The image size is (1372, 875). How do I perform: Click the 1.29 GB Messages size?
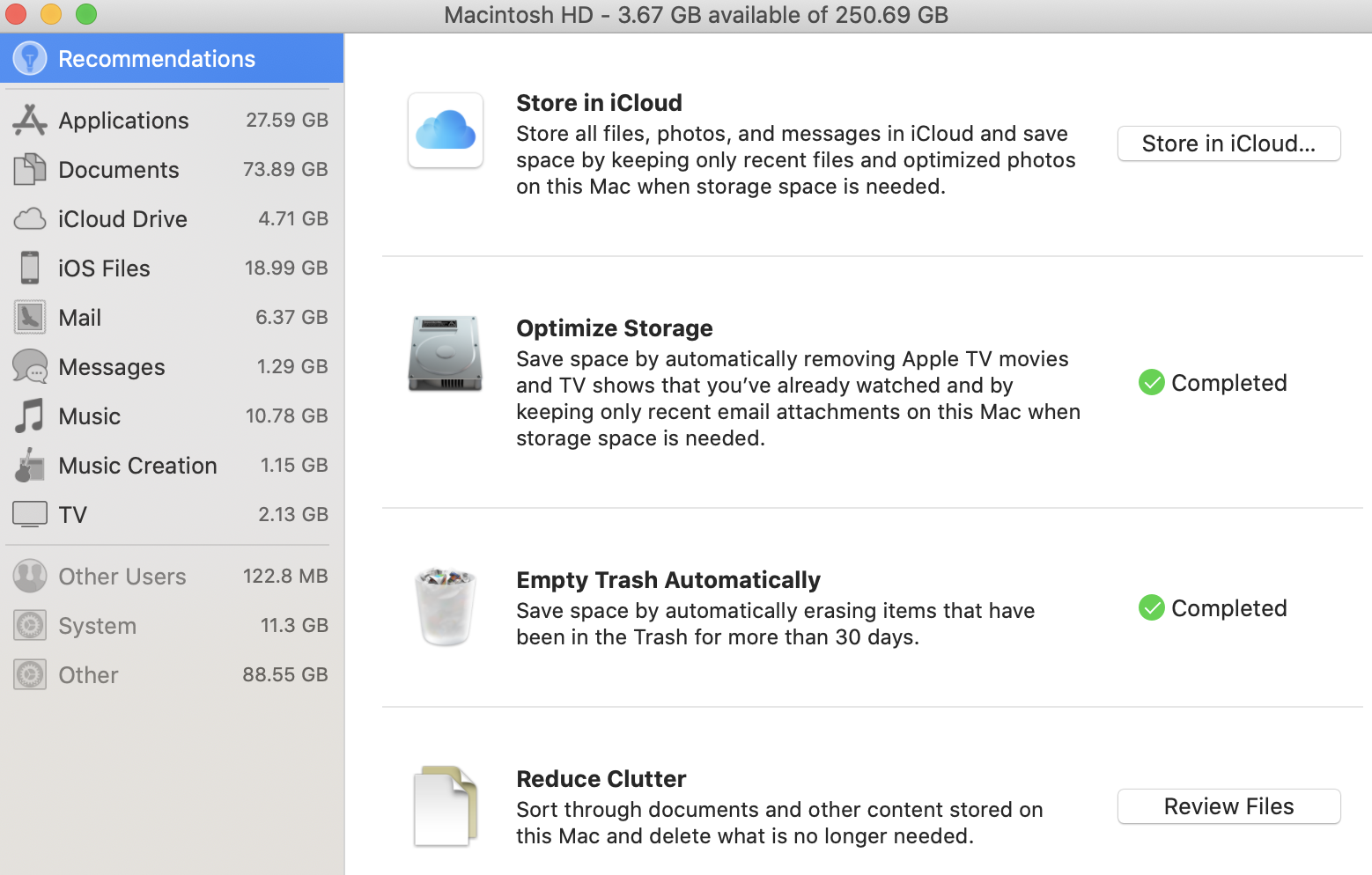[292, 366]
